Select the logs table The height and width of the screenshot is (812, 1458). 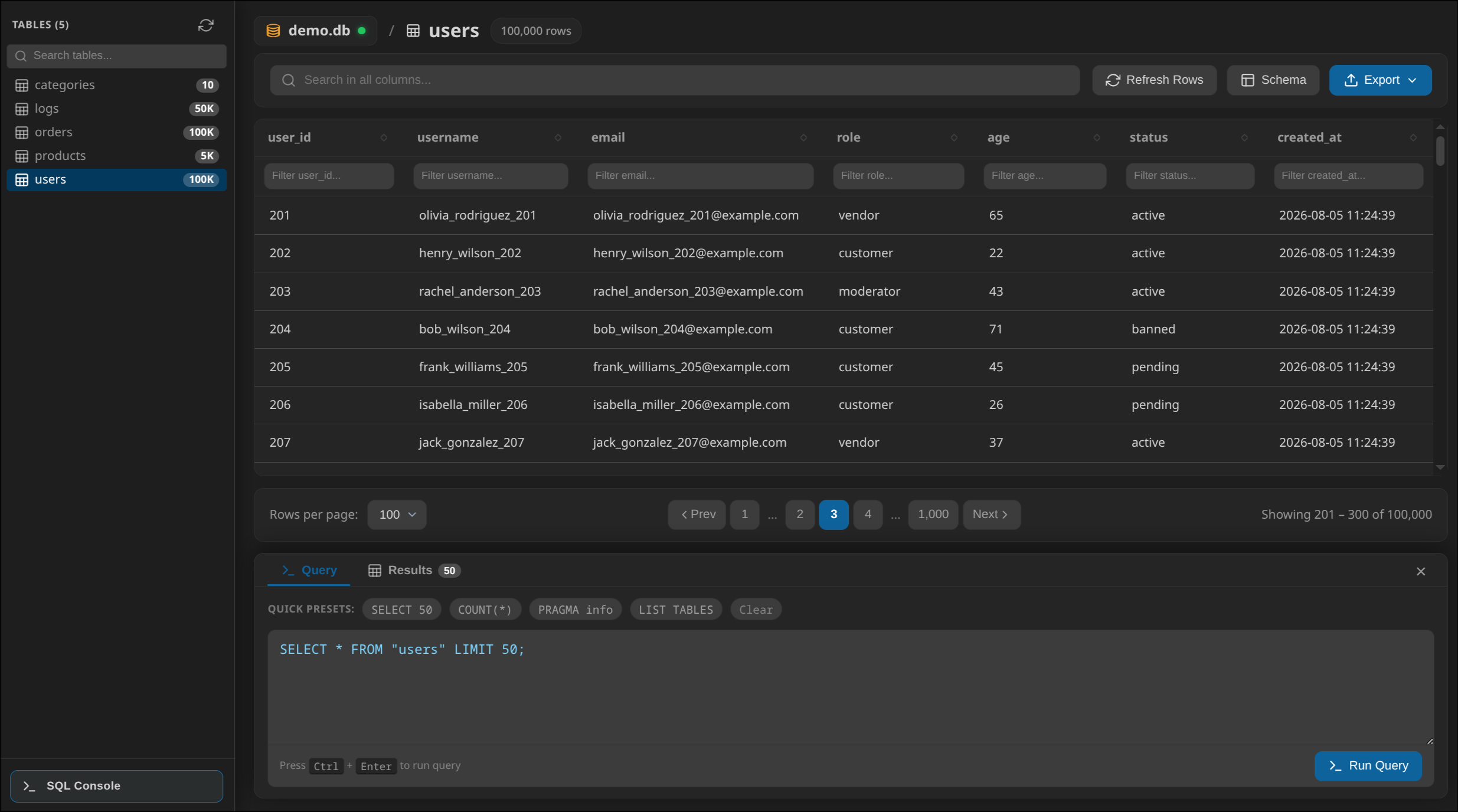pyautogui.click(x=117, y=109)
